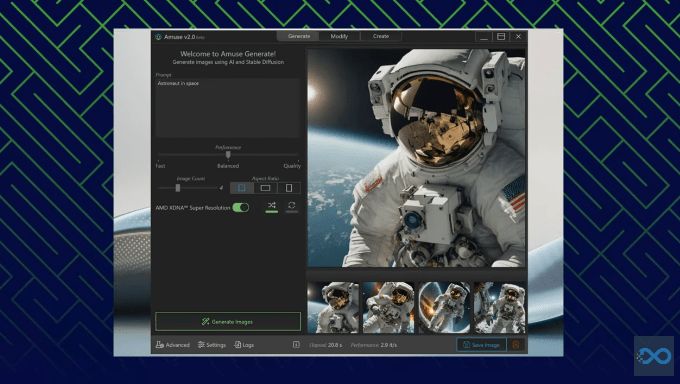
Task: Open Settings in the bottom bar
Action: click(x=212, y=345)
